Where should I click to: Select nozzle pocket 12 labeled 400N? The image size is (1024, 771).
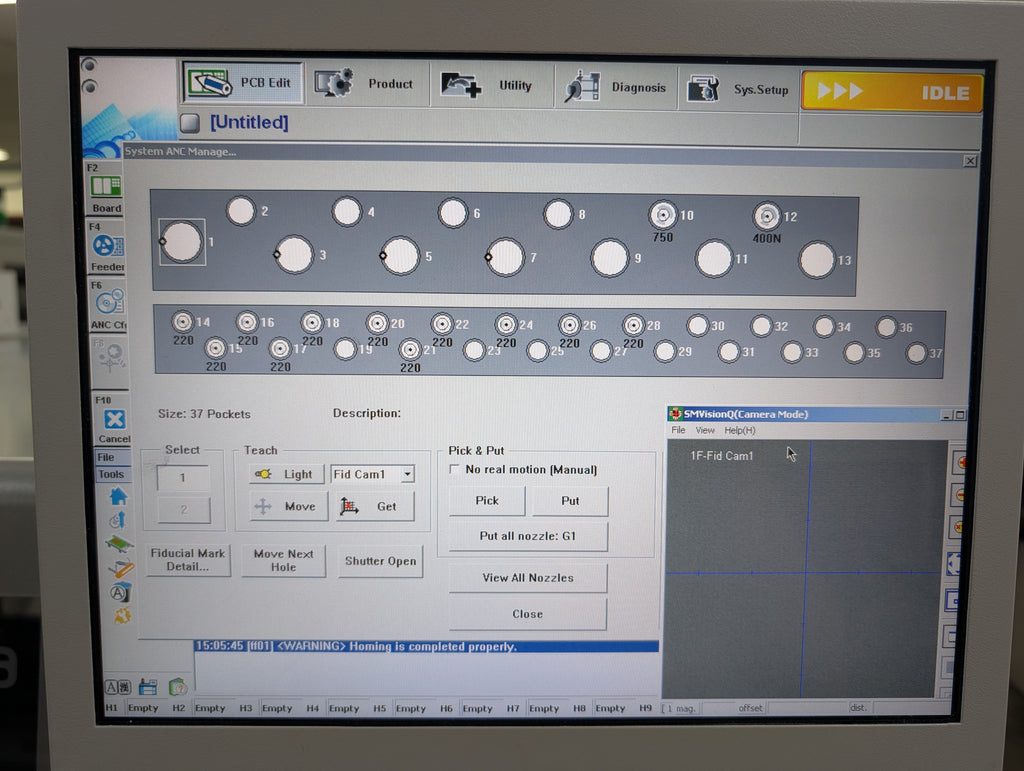pos(767,216)
